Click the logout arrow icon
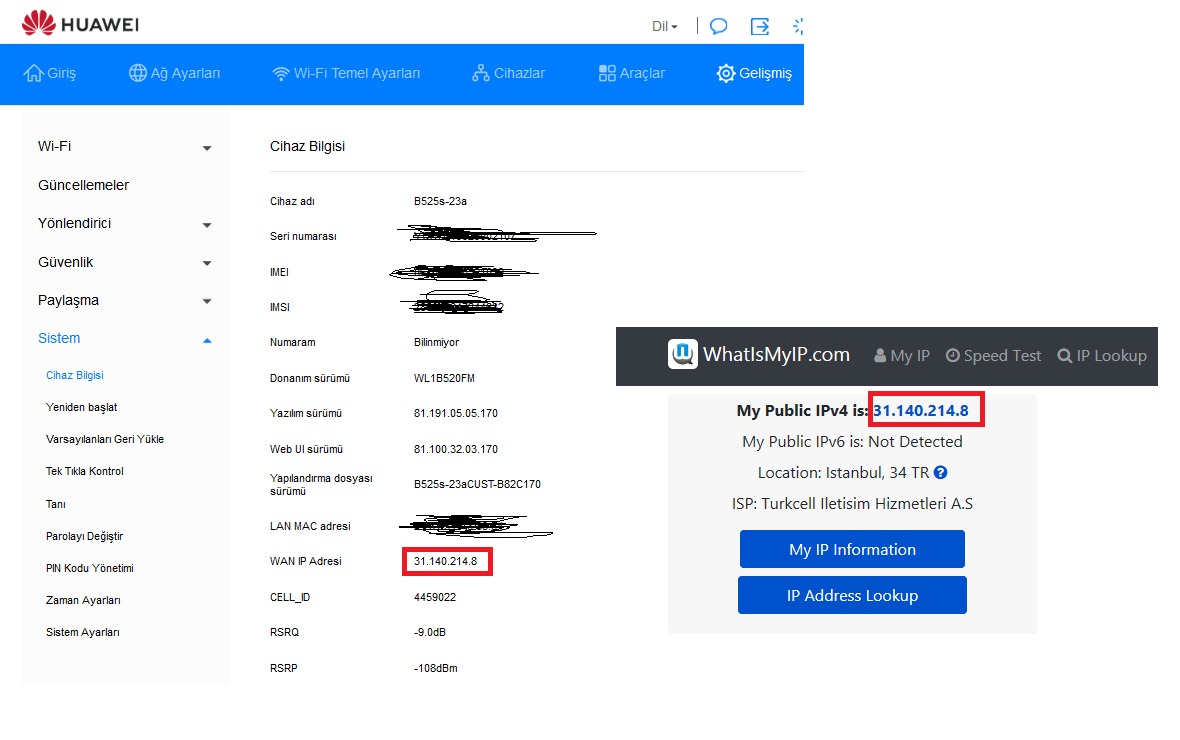Image resolution: width=1180 pixels, height=740 pixels. click(x=760, y=26)
